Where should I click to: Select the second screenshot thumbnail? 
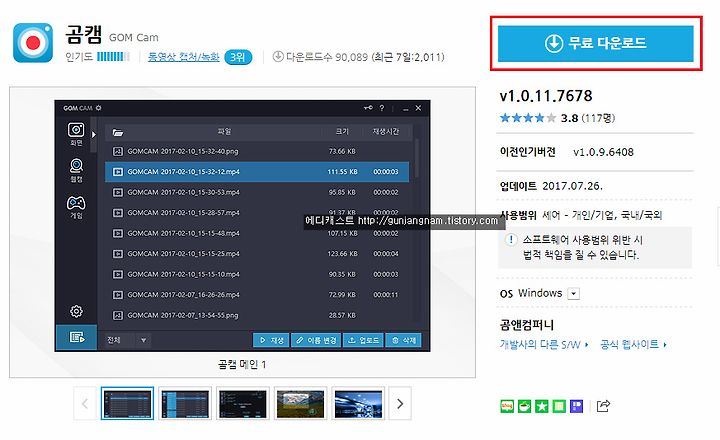click(185, 404)
